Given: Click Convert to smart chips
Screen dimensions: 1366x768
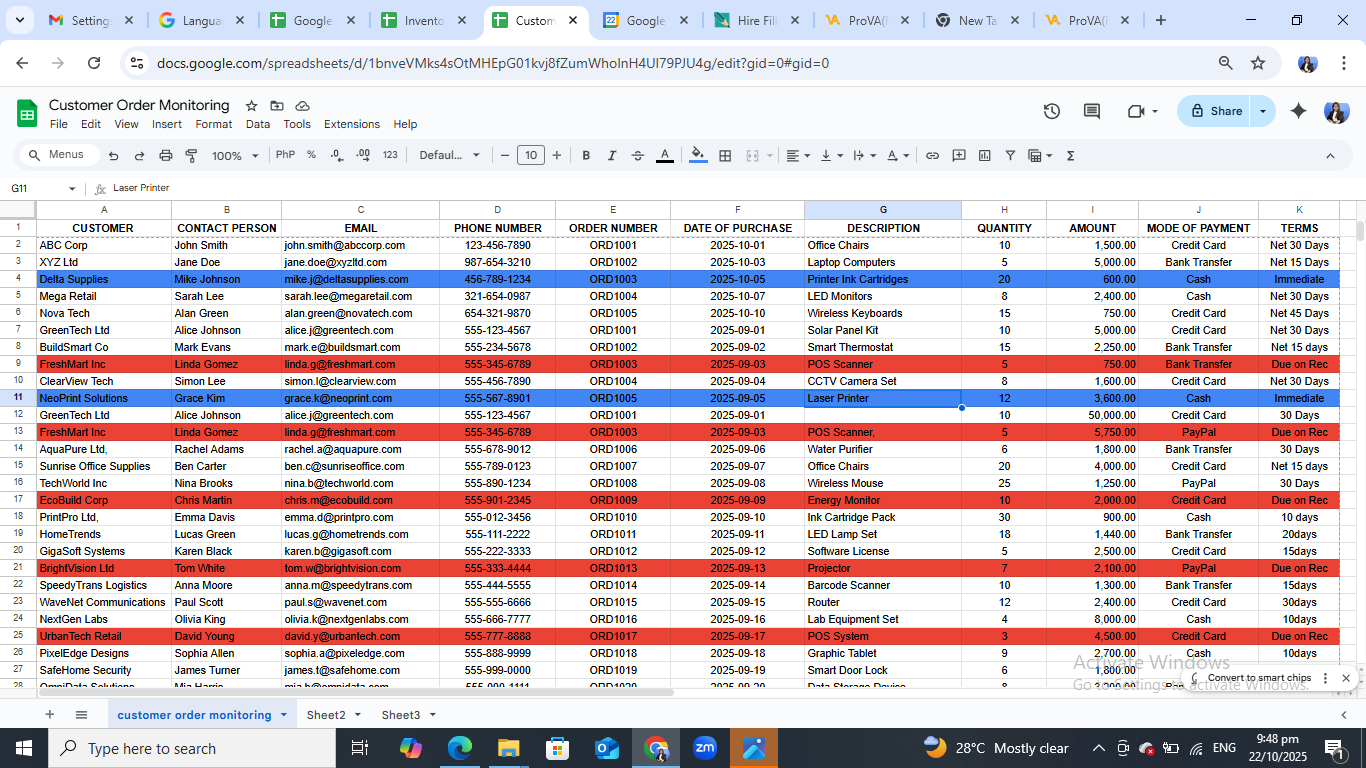Looking at the screenshot, I should click(1258, 678).
